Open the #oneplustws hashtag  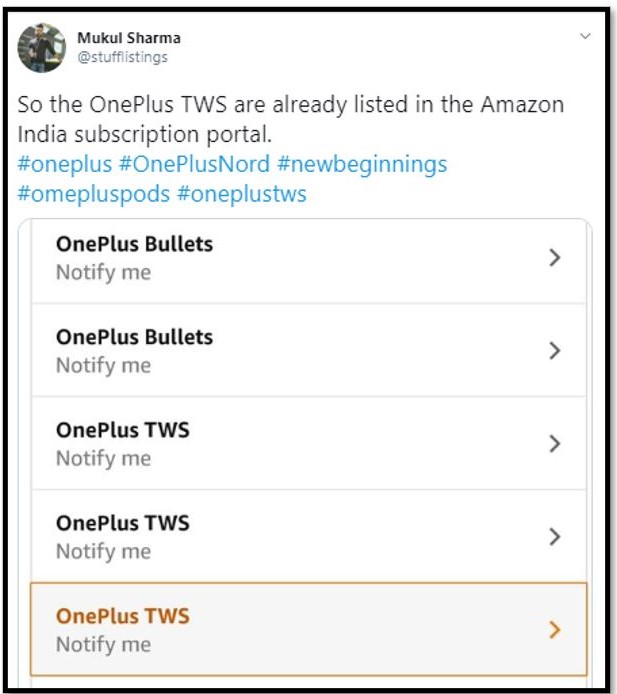(x=241, y=194)
